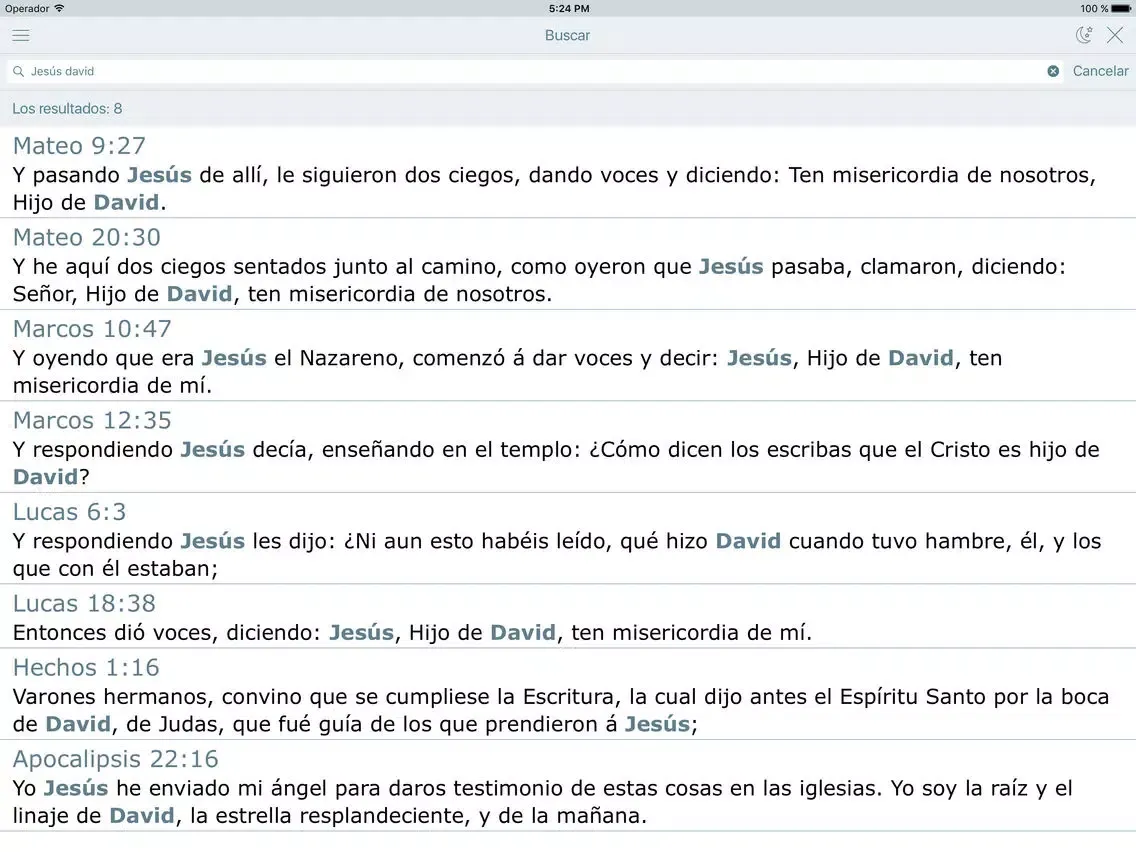The width and height of the screenshot is (1136, 852).
Task: Open the Lucas 6:3 result
Action: [x=568, y=538]
